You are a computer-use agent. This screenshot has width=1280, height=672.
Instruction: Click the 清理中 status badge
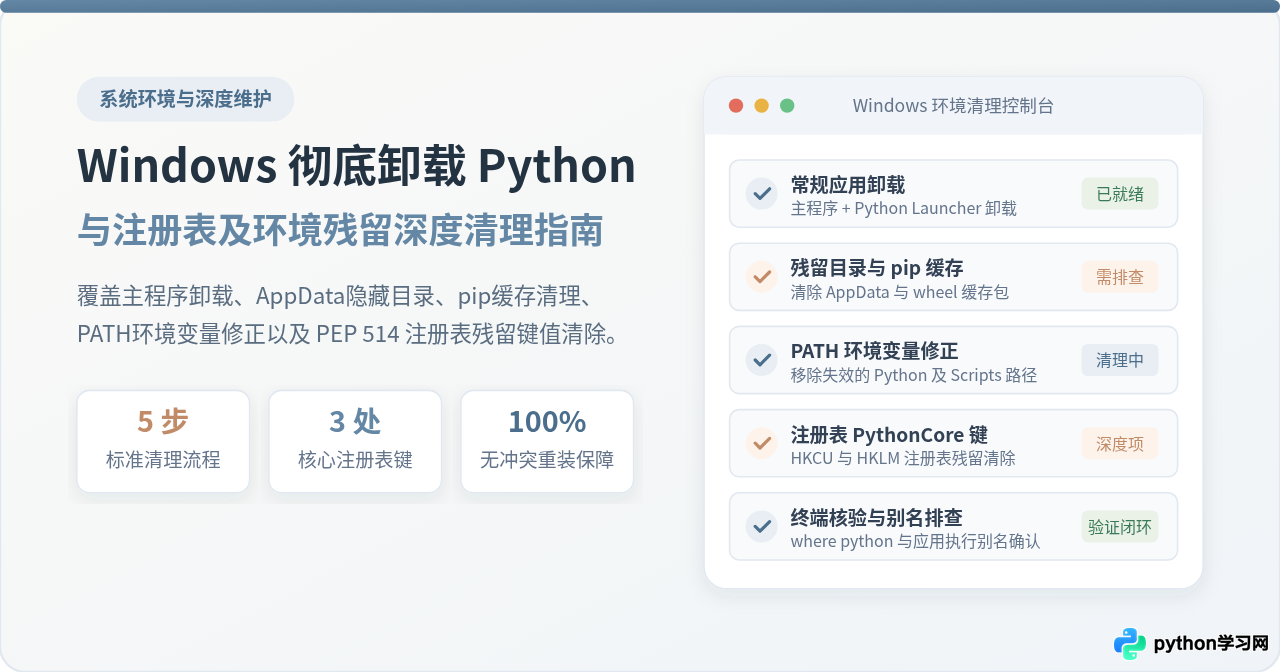[1120, 360]
